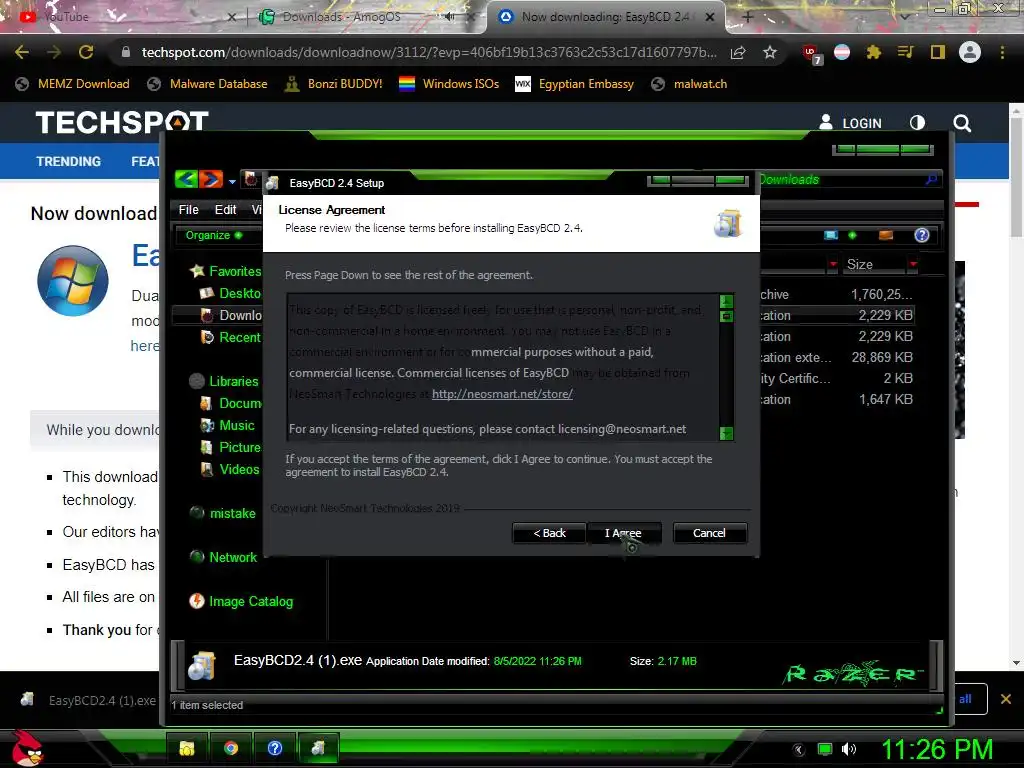Open malwat.ch bookmark
The width and height of the screenshot is (1024, 768).
(x=690, y=84)
